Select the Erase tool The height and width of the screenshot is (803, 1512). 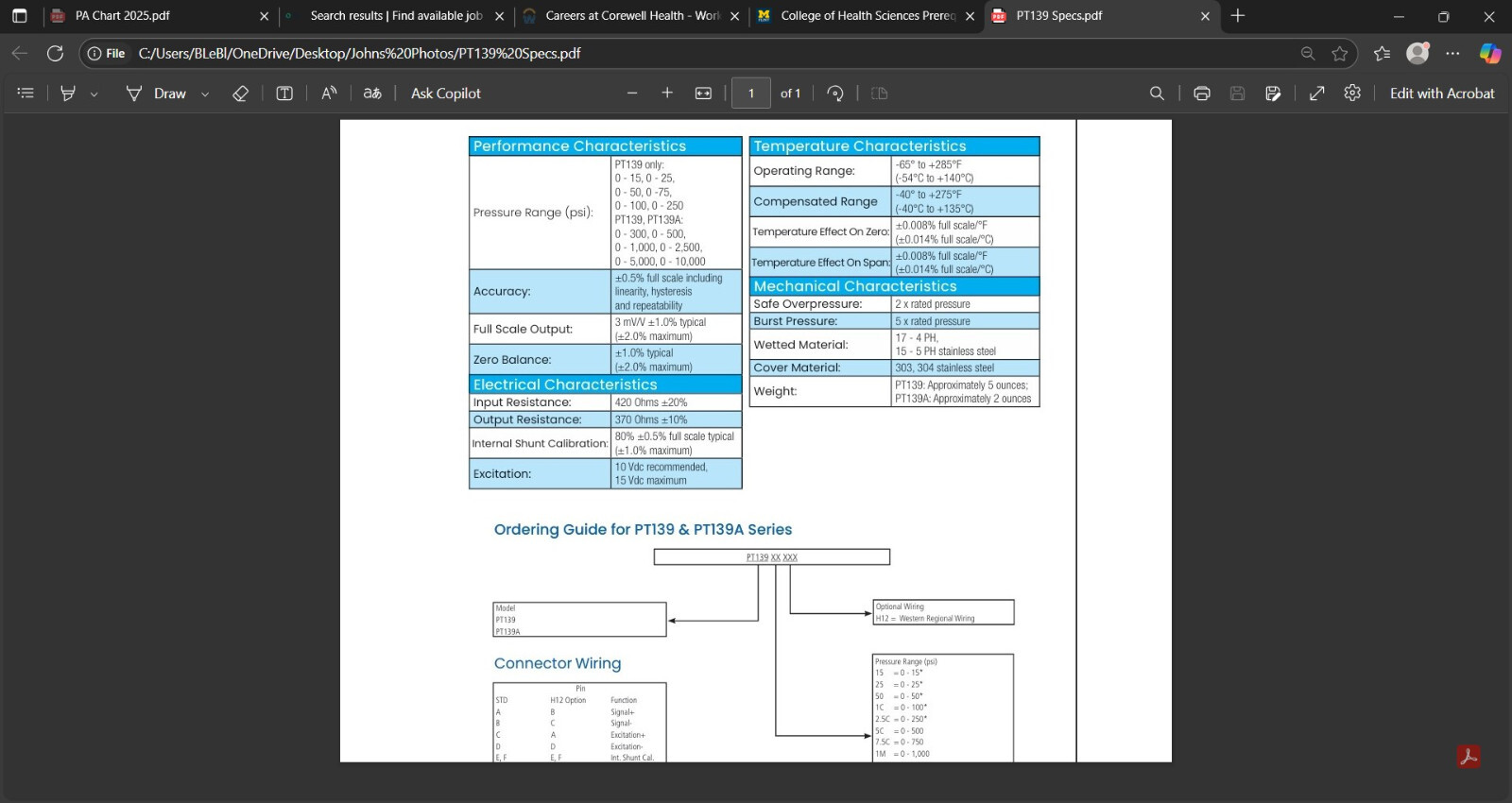pyautogui.click(x=241, y=93)
